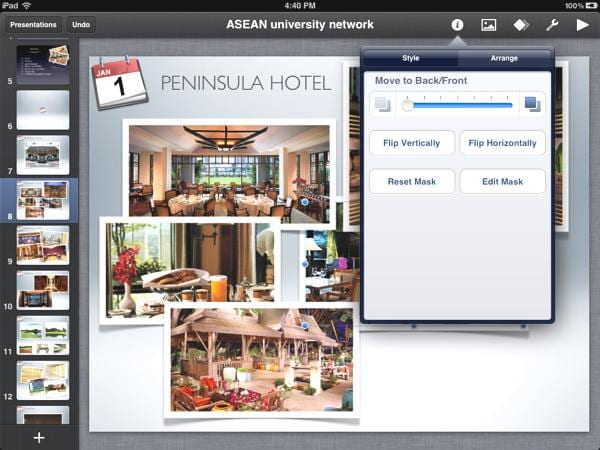Open the animation diamond icon
Screen dimensions: 600x450
(x=520, y=25)
